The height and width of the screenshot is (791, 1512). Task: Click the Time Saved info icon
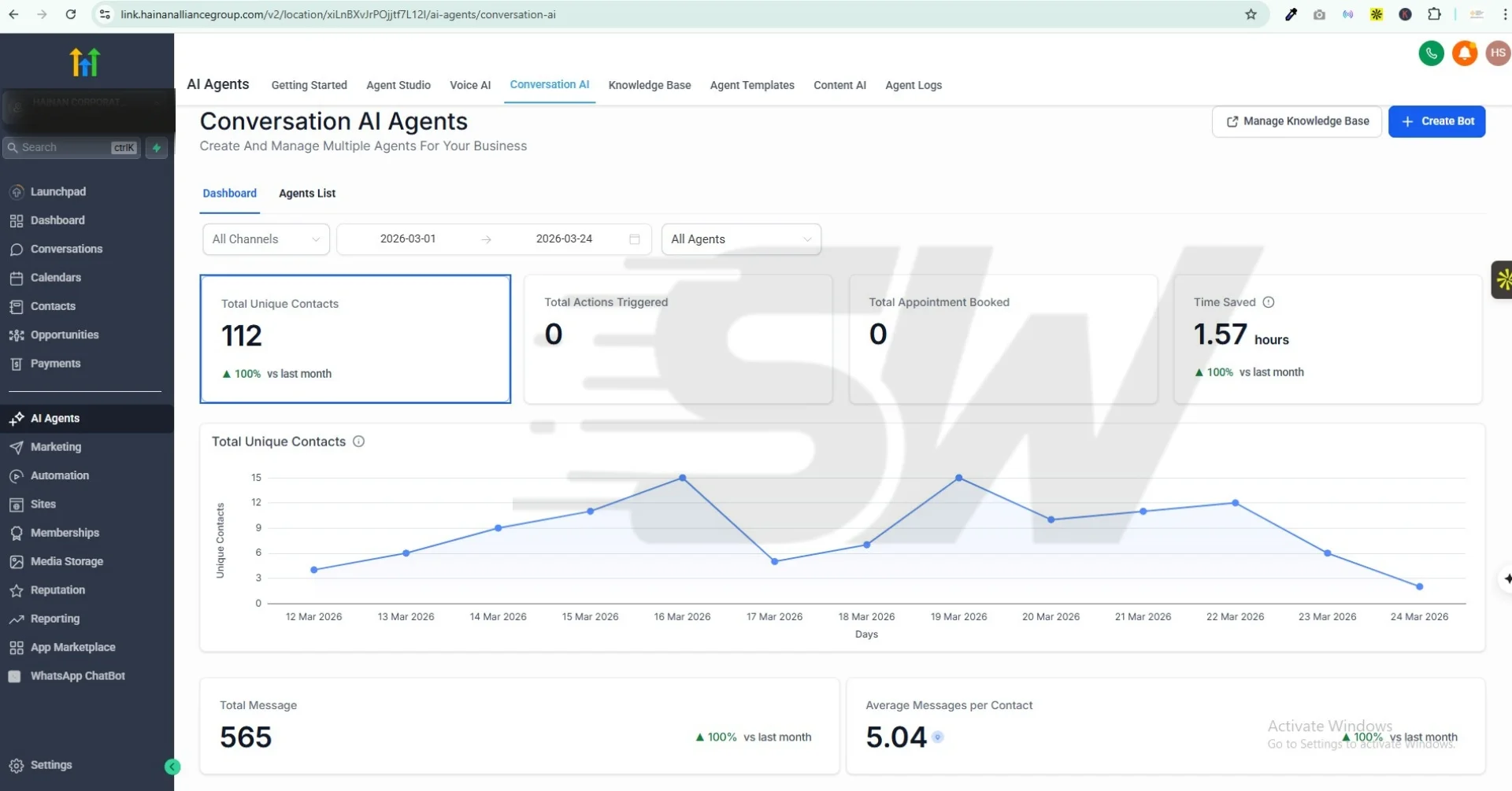[1268, 302]
